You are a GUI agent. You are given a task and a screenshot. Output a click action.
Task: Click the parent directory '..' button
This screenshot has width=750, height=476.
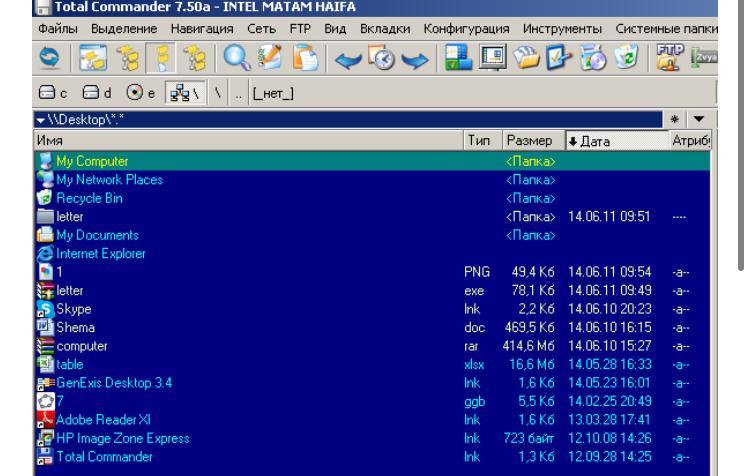point(238,94)
